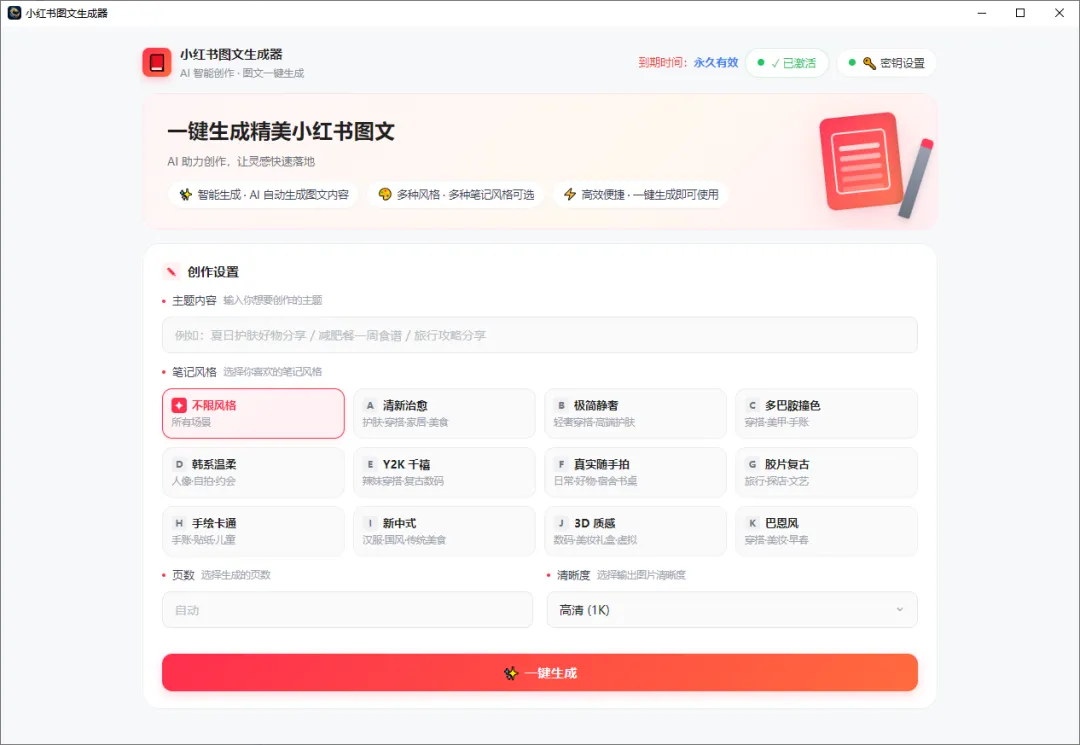Click the 一键生成精美小红书图文 heading text
The width and height of the screenshot is (1080, 745).
281,131
